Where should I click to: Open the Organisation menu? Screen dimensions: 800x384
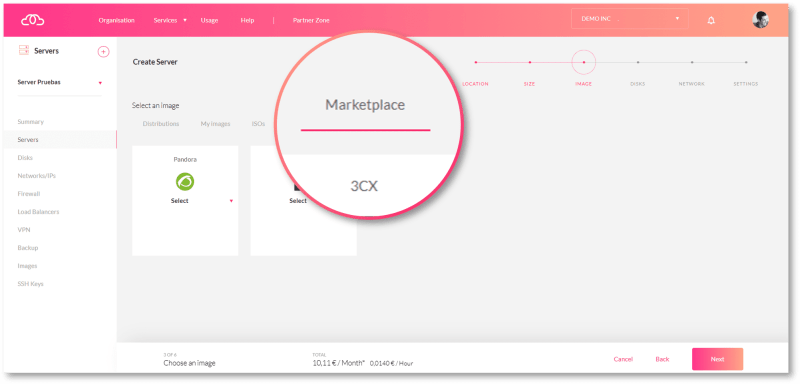116,20
